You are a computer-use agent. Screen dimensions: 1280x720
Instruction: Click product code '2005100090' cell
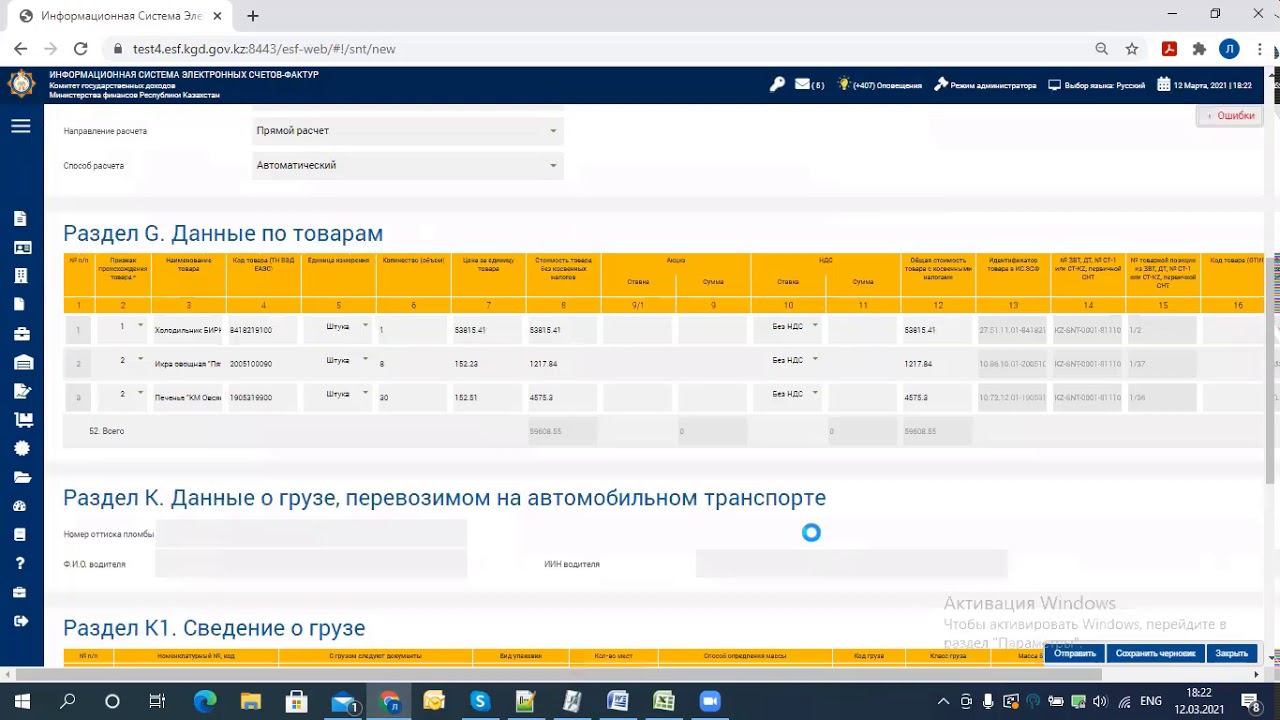click(263, 364)
